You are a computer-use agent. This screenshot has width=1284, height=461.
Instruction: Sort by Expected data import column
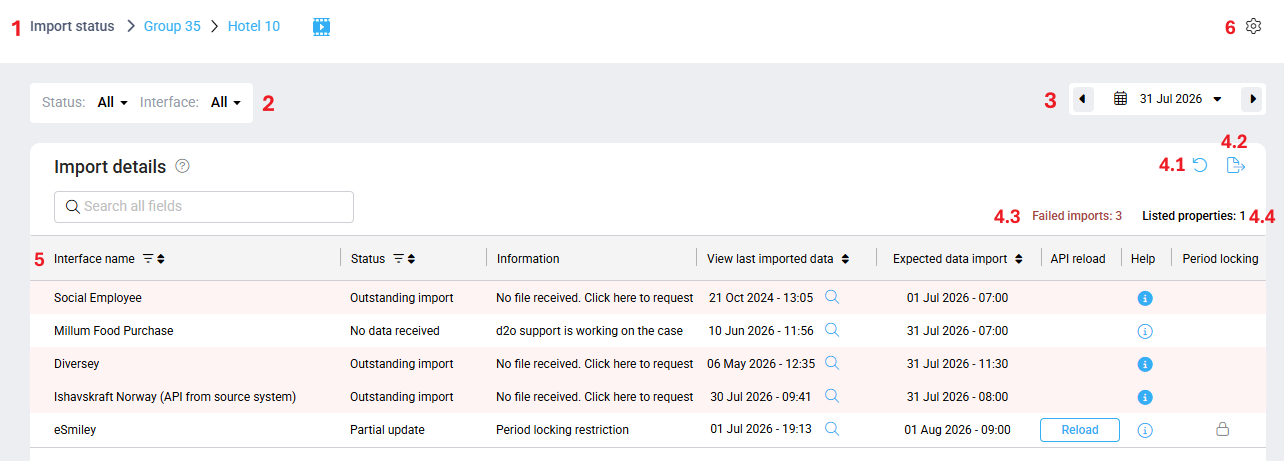pos(1019,259)
